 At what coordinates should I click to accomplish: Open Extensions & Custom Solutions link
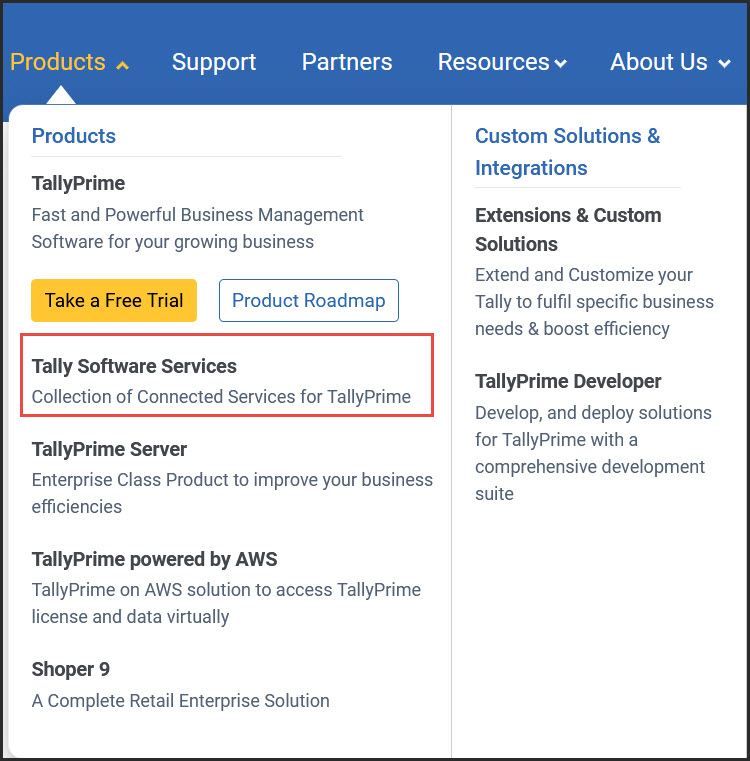pyautogui.click(x=568, y=230)
